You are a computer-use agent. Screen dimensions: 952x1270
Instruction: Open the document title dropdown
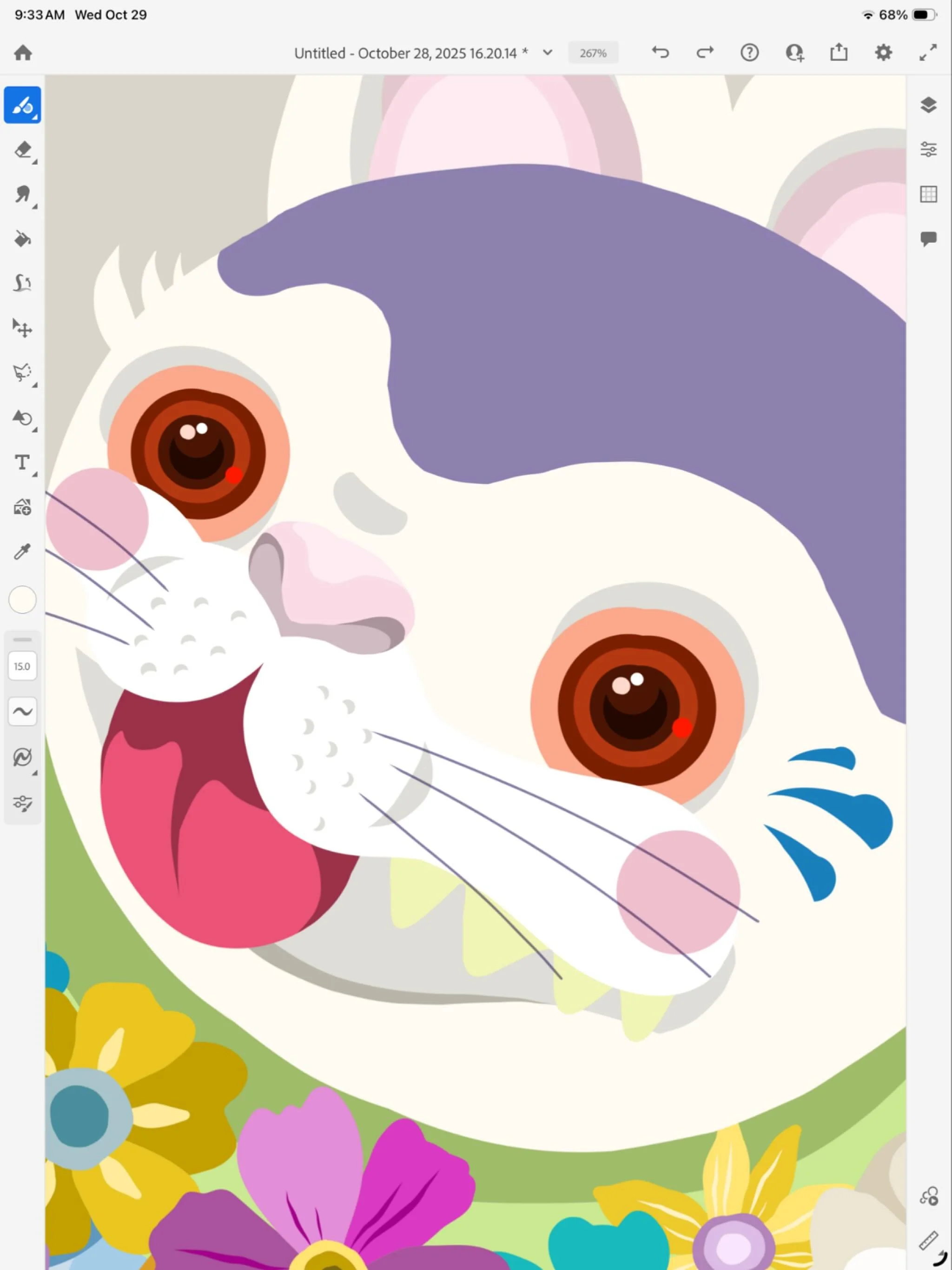pos(548,52)
